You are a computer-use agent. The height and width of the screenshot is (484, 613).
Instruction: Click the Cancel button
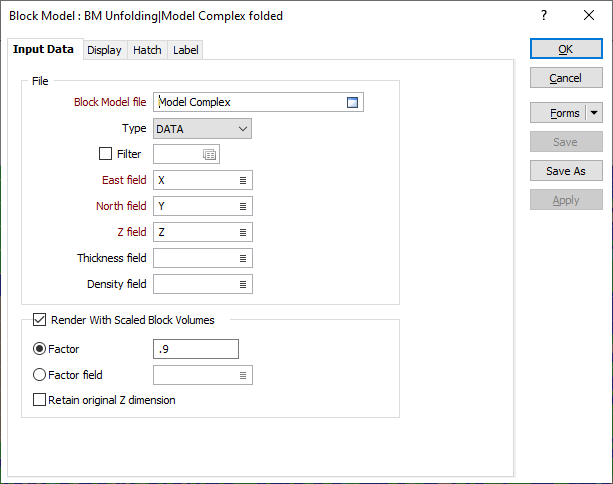click(x=566, y=78)
